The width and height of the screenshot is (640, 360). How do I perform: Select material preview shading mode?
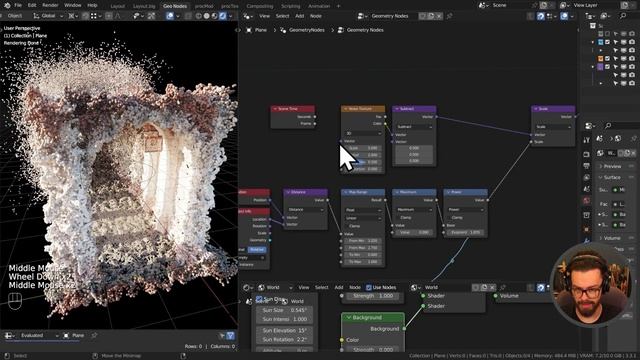(x=215, y=16)
